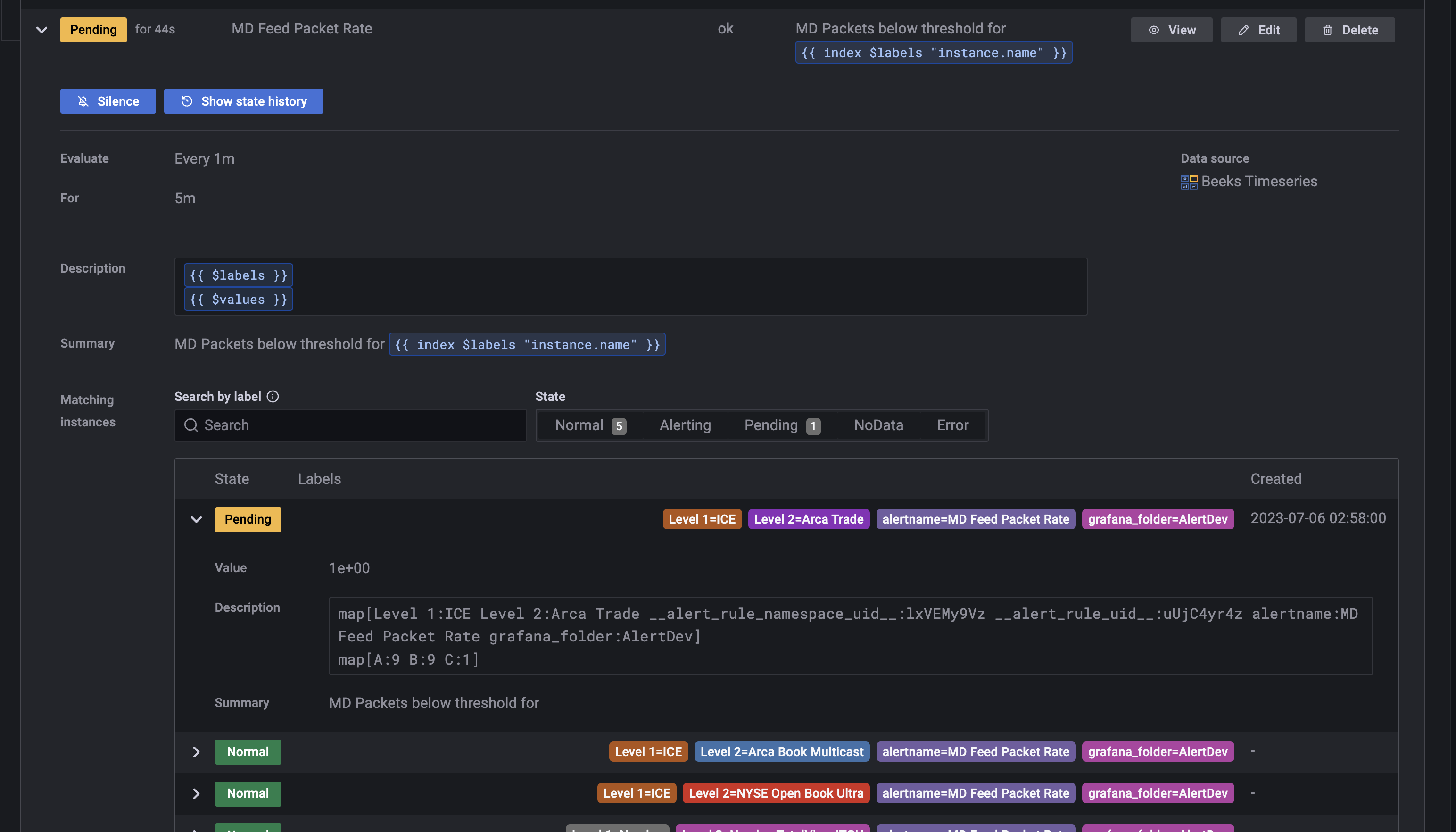Select the NoData state filter
This screenshot has height=832, width=1456.
(878, 425)
